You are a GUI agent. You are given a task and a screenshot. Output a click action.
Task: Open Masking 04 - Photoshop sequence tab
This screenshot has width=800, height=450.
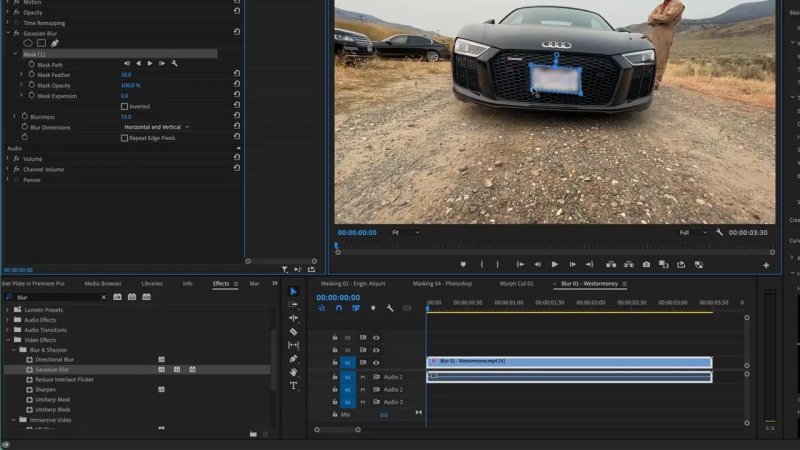442,284
